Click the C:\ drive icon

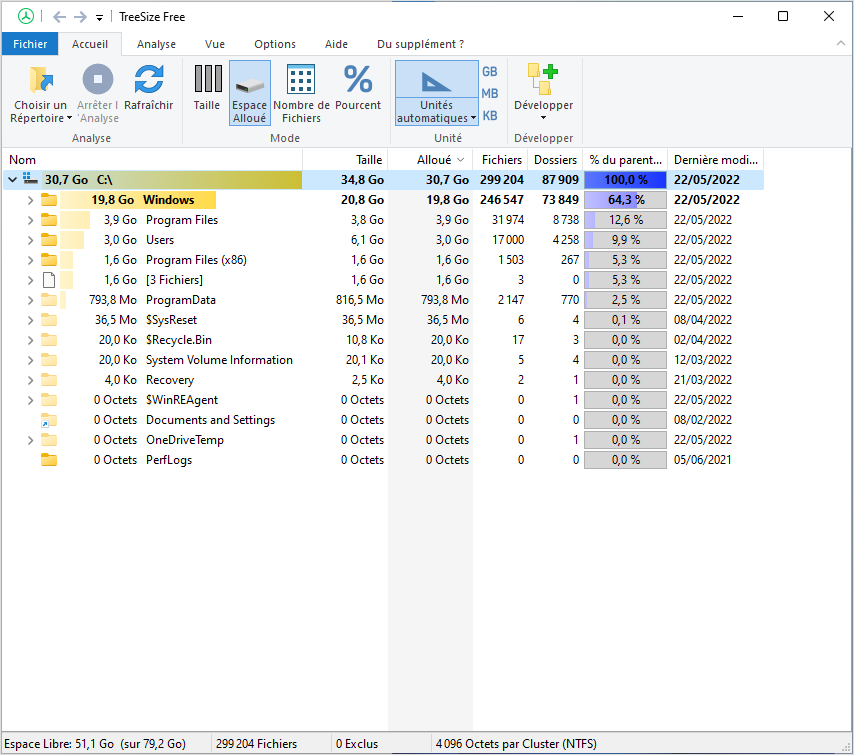pyautogui.click(x=30, y=179)
